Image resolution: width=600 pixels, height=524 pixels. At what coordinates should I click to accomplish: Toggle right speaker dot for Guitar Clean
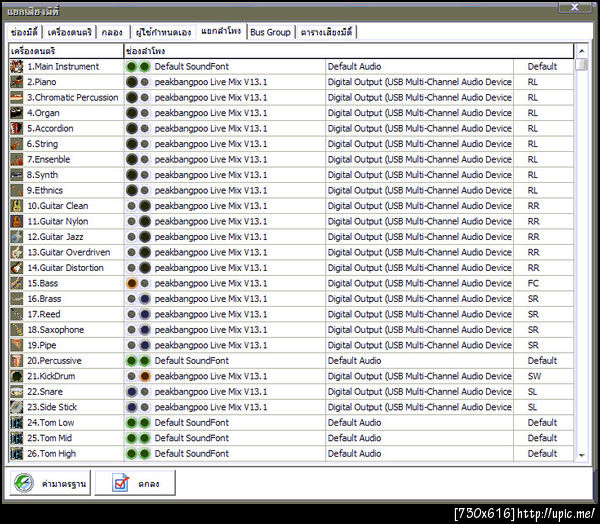click(x=145, y=206)
